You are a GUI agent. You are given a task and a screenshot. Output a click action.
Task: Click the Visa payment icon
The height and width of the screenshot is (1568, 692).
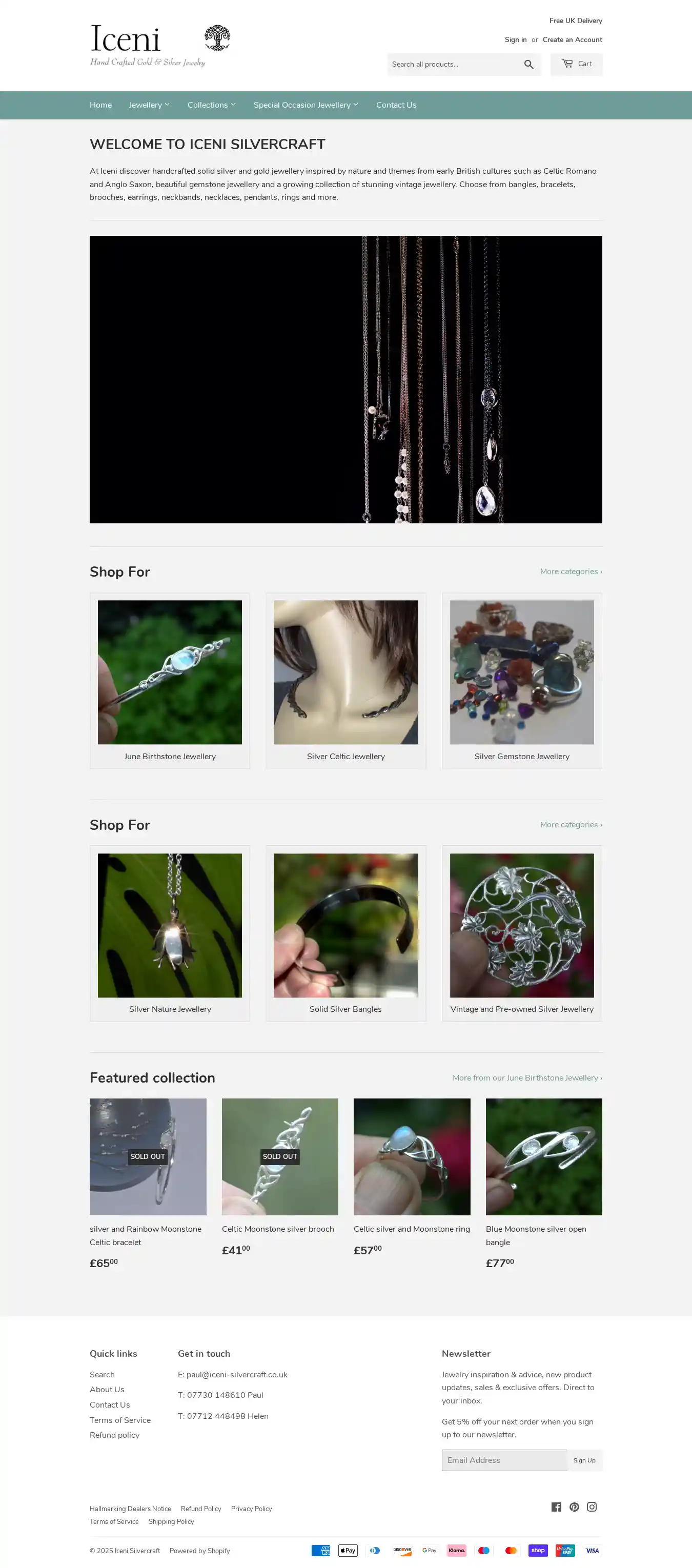pos(592,1551)
